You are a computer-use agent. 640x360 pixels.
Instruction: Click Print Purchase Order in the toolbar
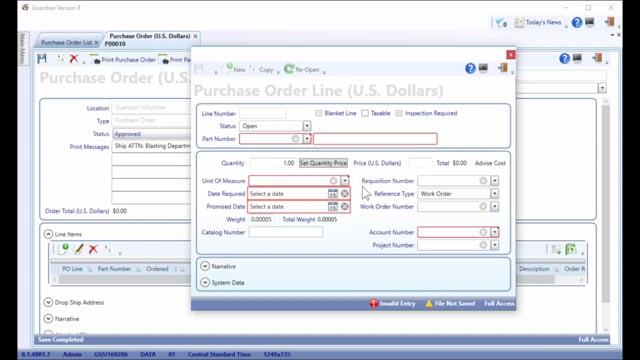pyautogui.click(x=123, y=60)
